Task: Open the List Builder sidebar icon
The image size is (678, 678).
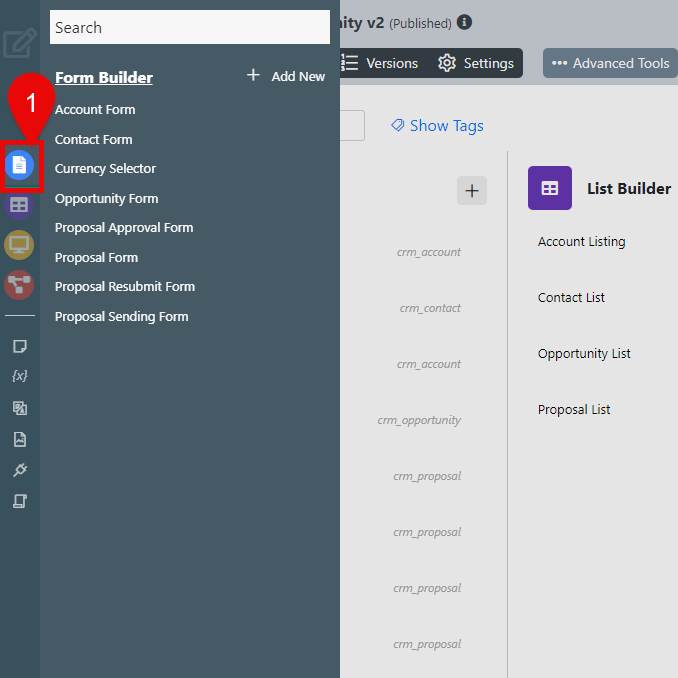Action: [x=20, y=205]
